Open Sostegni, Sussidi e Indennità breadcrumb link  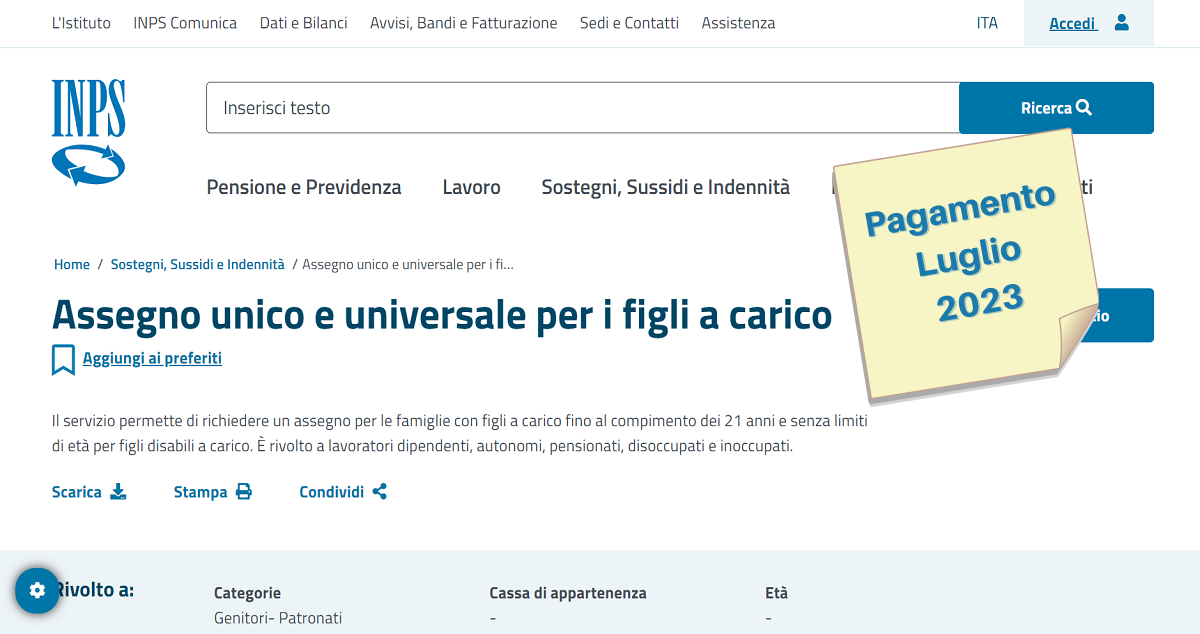point(198,265)
